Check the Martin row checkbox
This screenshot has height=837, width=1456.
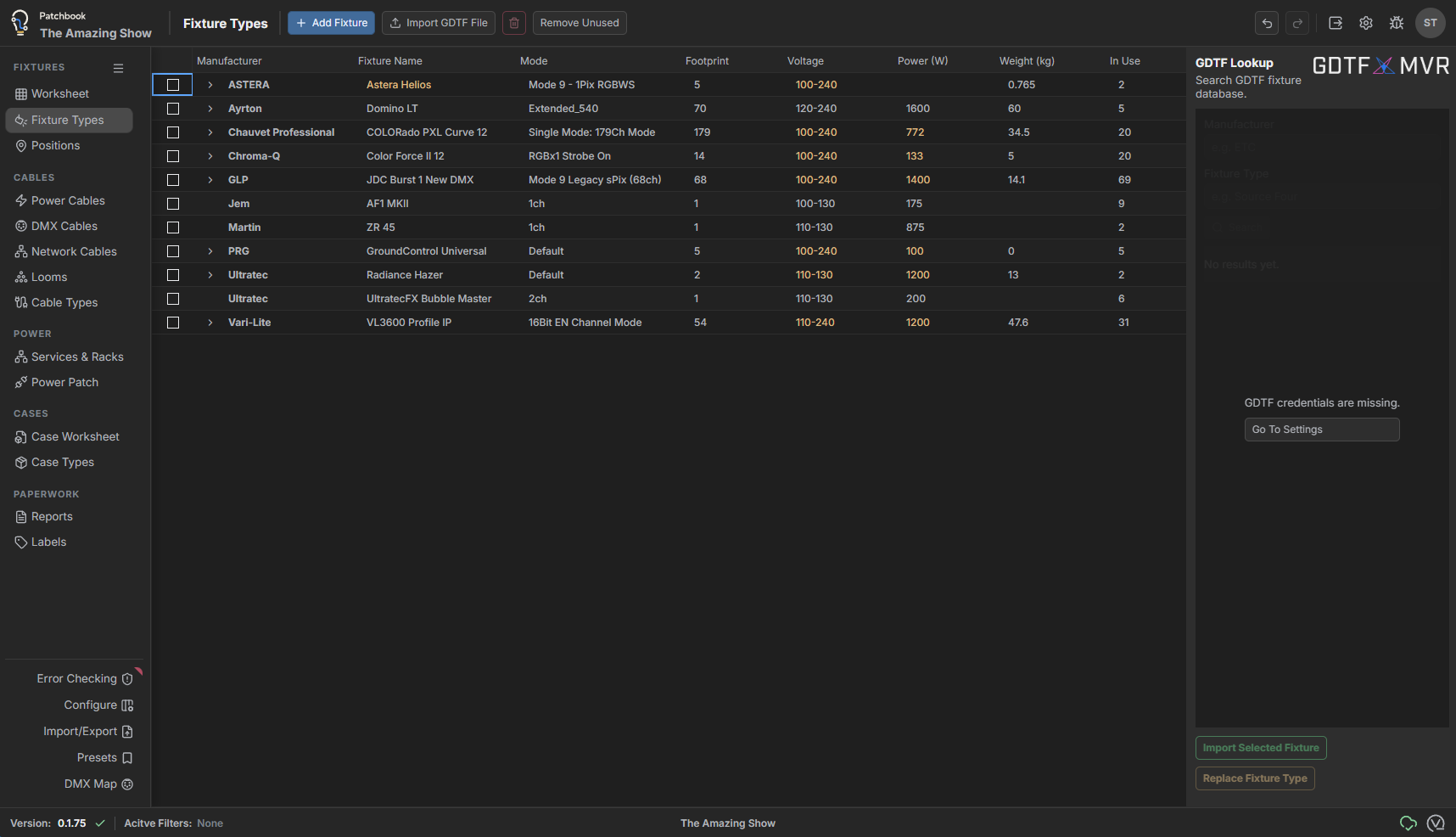173,228
